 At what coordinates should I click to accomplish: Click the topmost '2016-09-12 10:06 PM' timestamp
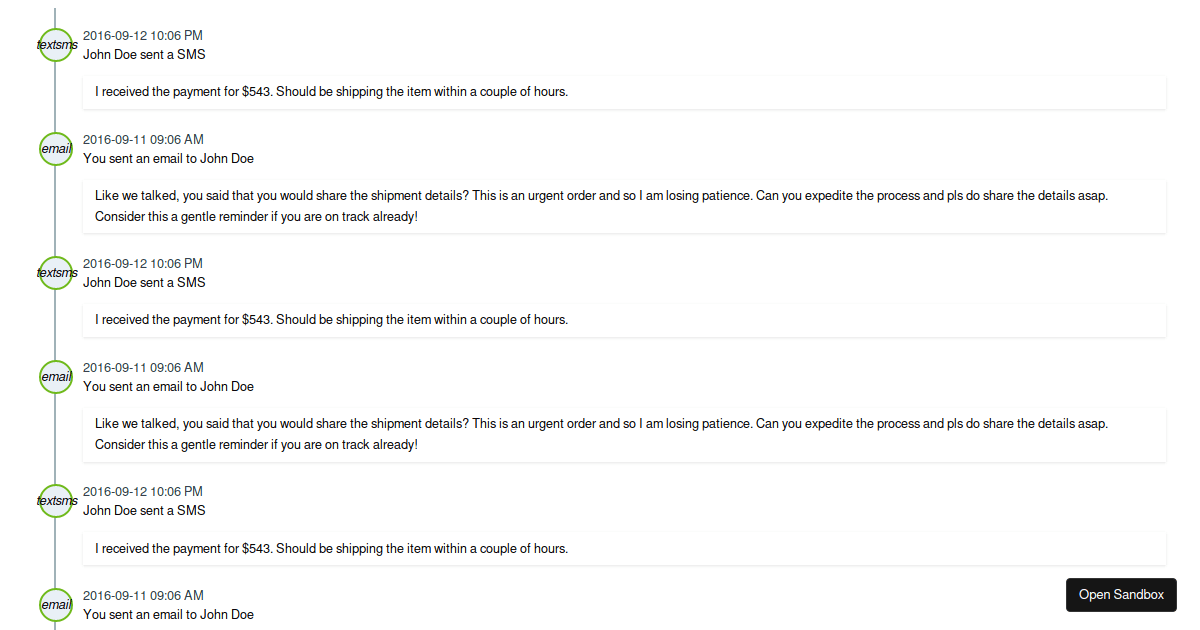(143, 35)
